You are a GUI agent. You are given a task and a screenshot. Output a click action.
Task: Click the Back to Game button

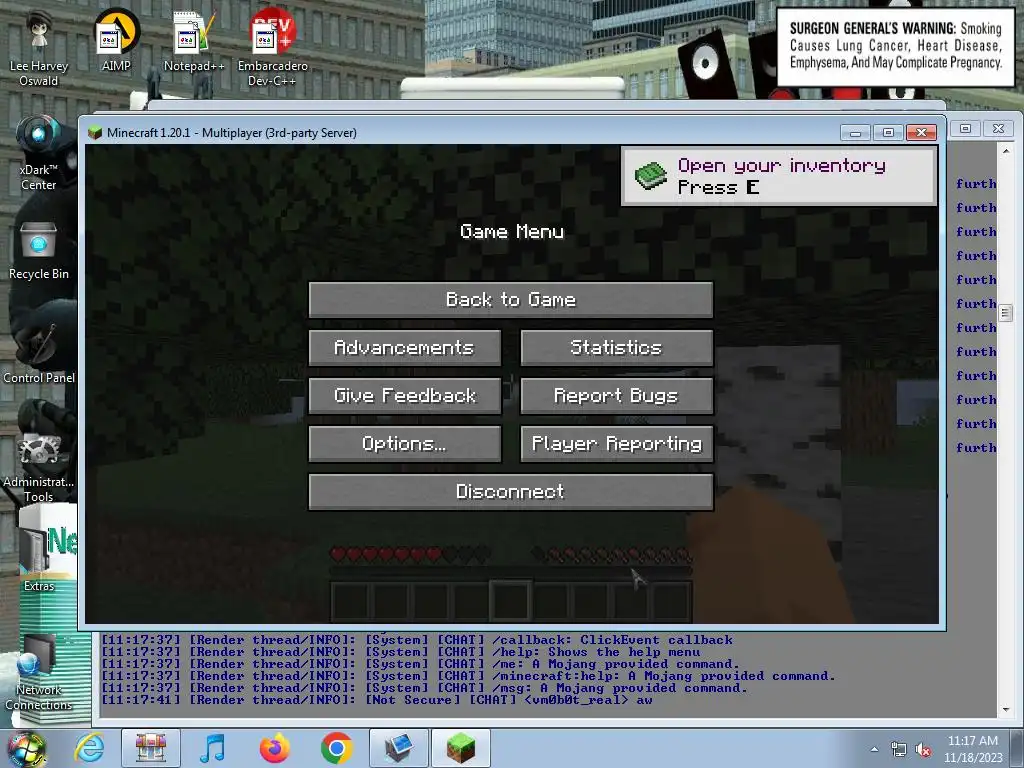click(x=511, y=300)
